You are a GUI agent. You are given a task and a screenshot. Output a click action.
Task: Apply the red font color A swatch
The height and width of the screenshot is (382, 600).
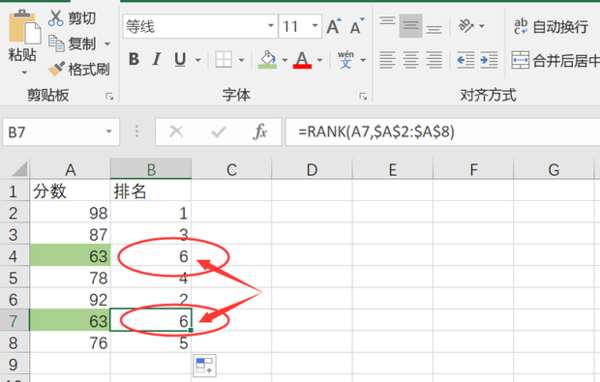(x=302, y=60)
